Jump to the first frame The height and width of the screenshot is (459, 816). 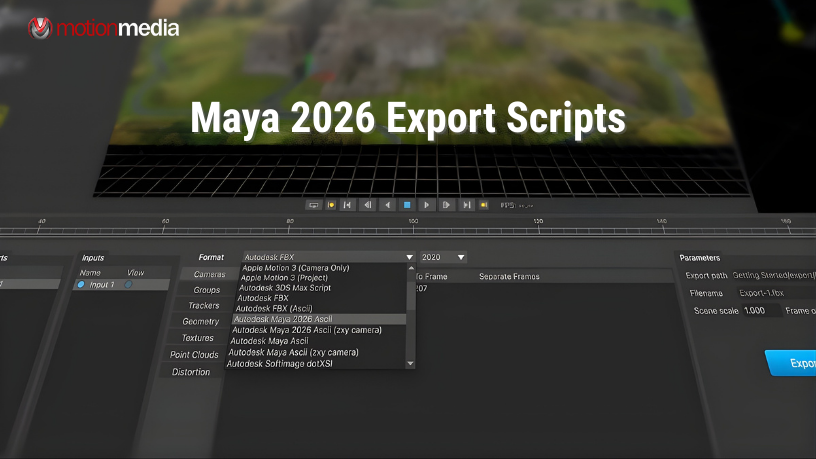347,205
